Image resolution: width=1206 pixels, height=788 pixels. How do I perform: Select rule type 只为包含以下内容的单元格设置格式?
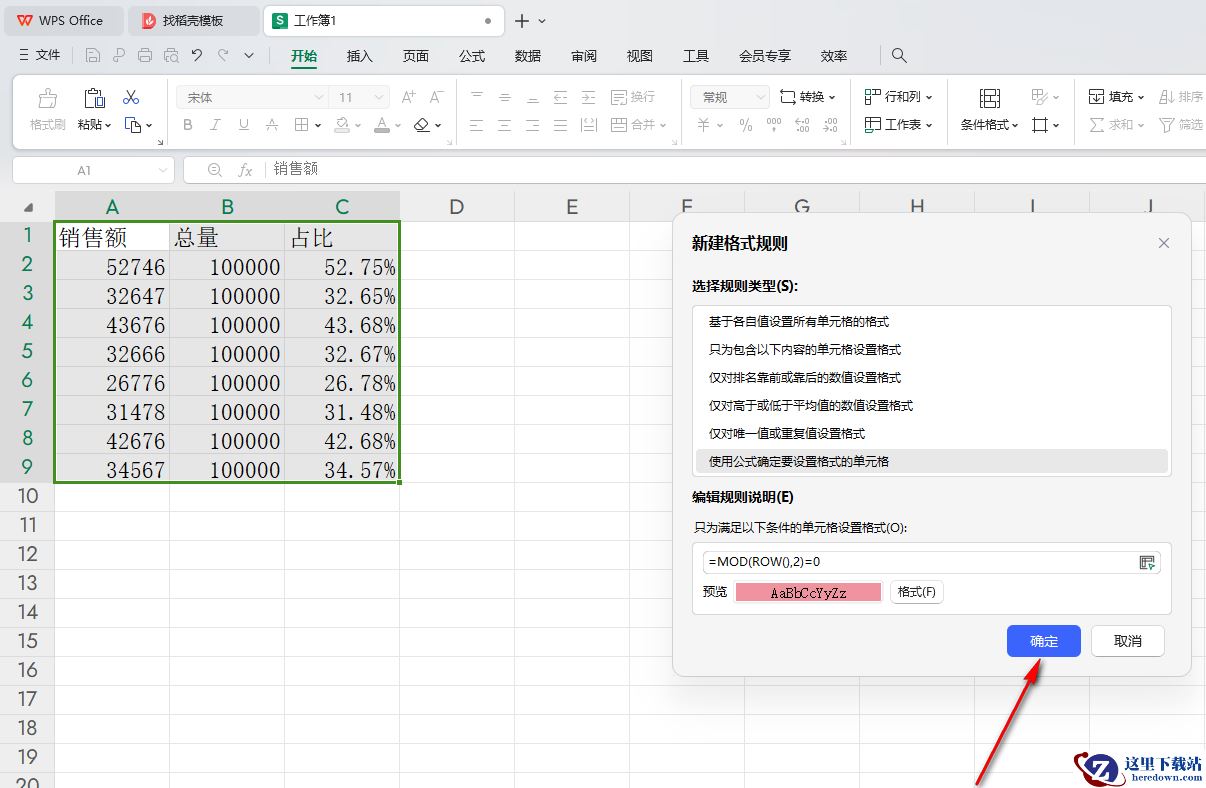click(x=932, y=350)
